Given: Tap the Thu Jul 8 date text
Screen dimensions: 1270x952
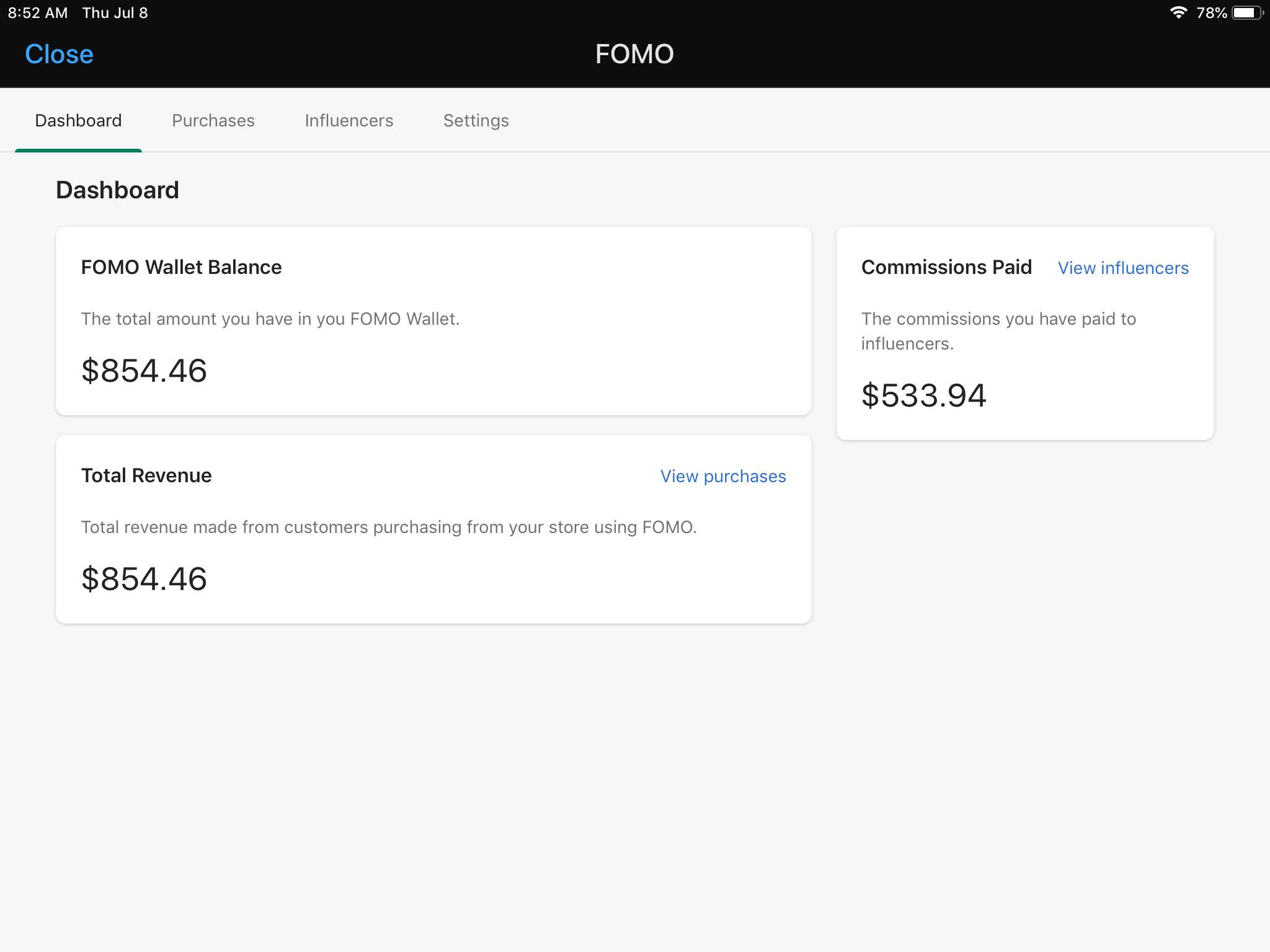Looking at the screenshot, I should [115, 12].
